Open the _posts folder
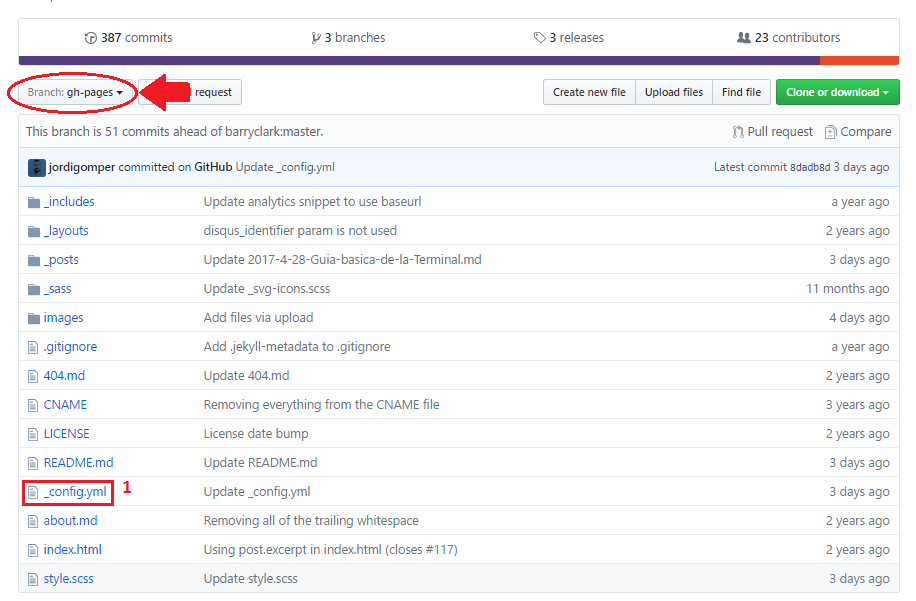The width and height of the screenshot is (916, 601). (61, 260)
